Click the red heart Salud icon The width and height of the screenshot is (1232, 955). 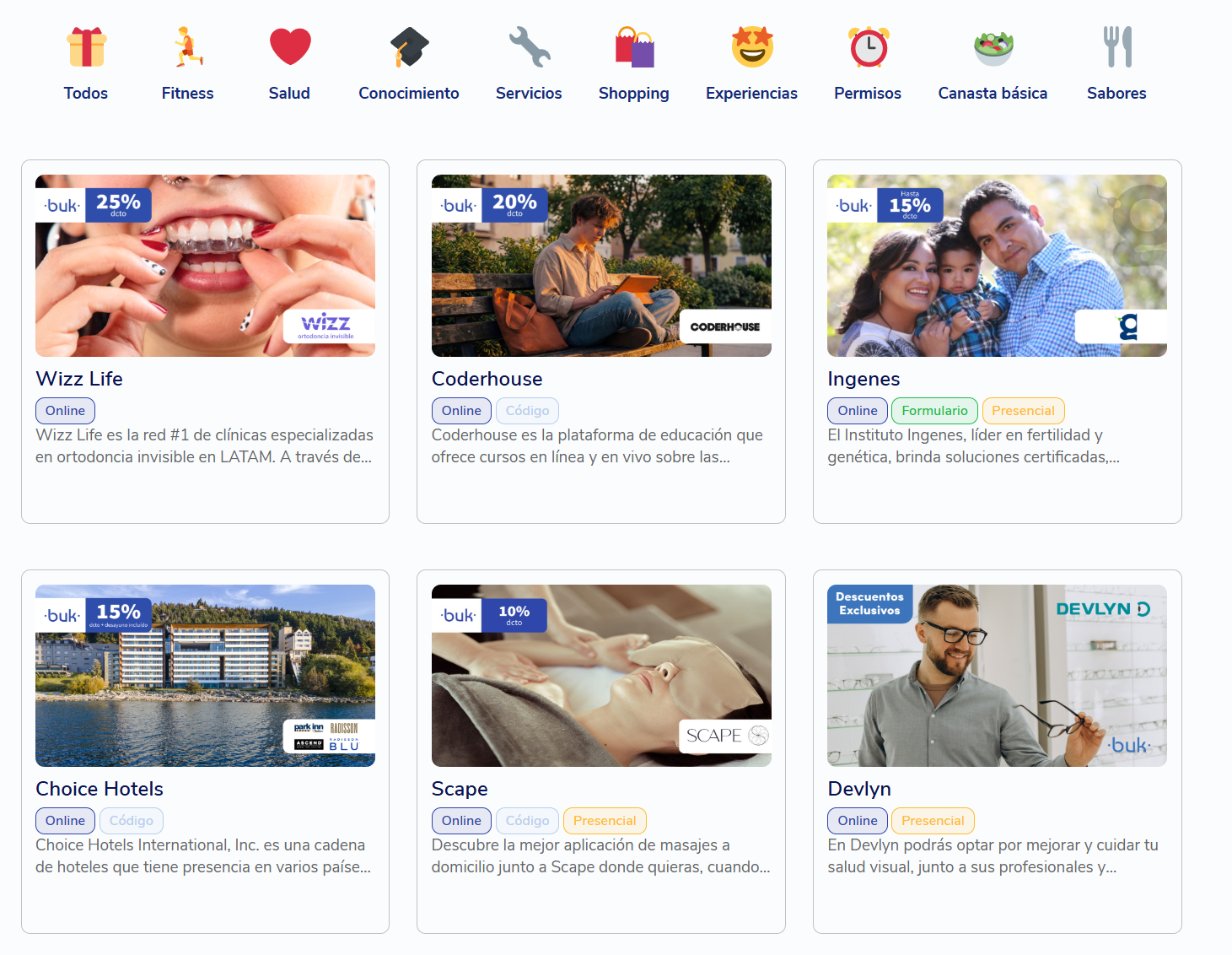point(290,46)
